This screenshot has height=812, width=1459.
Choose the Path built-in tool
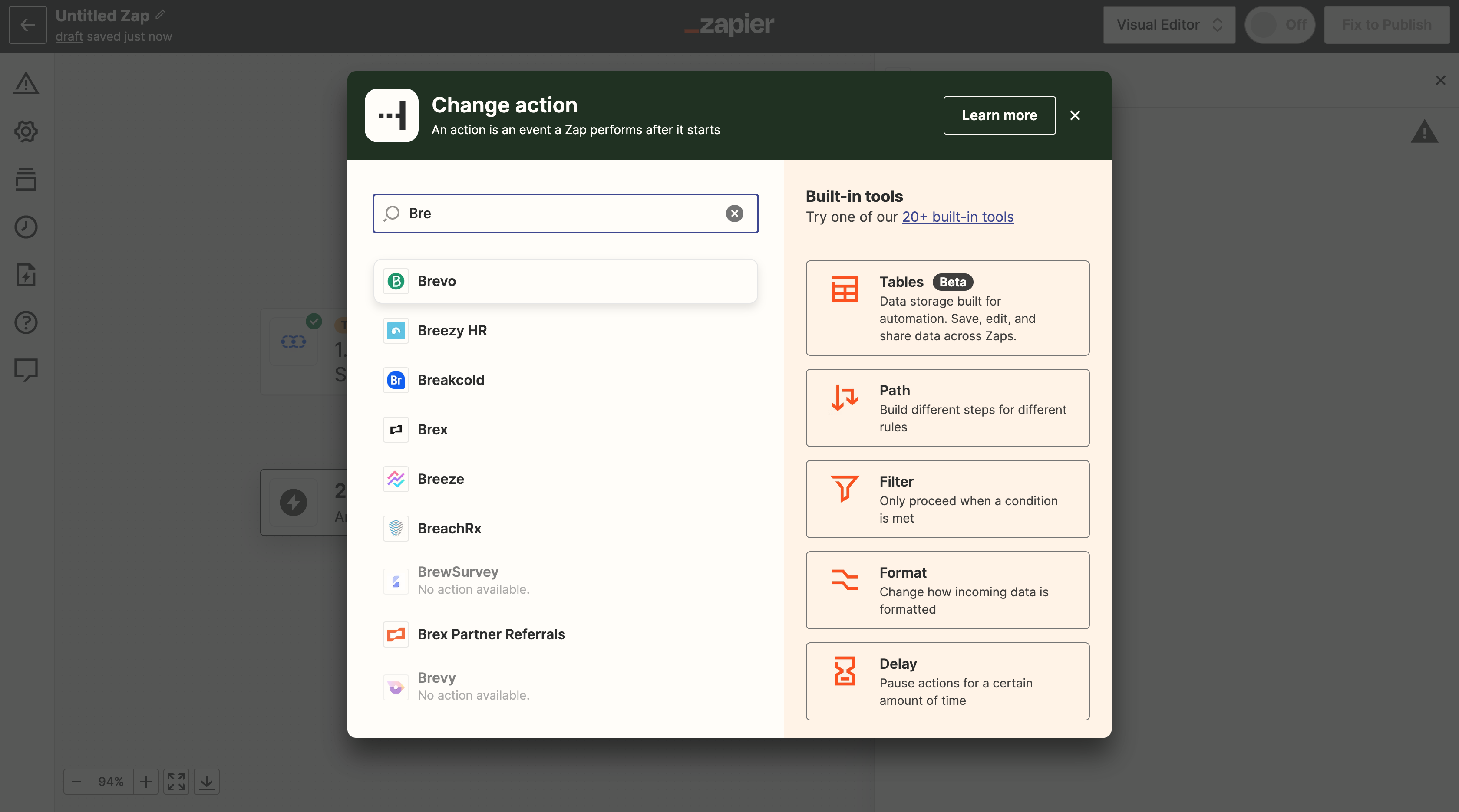947,408
